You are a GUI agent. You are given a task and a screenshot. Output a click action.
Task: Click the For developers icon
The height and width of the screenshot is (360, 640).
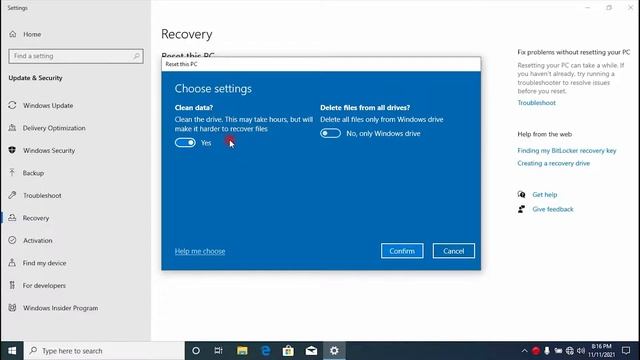[x=12, y=285]
